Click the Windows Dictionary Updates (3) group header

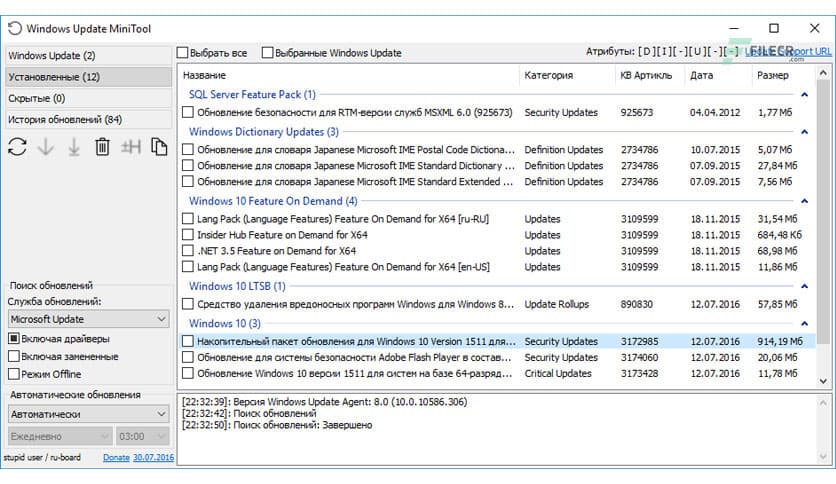(x=264, y=132)
